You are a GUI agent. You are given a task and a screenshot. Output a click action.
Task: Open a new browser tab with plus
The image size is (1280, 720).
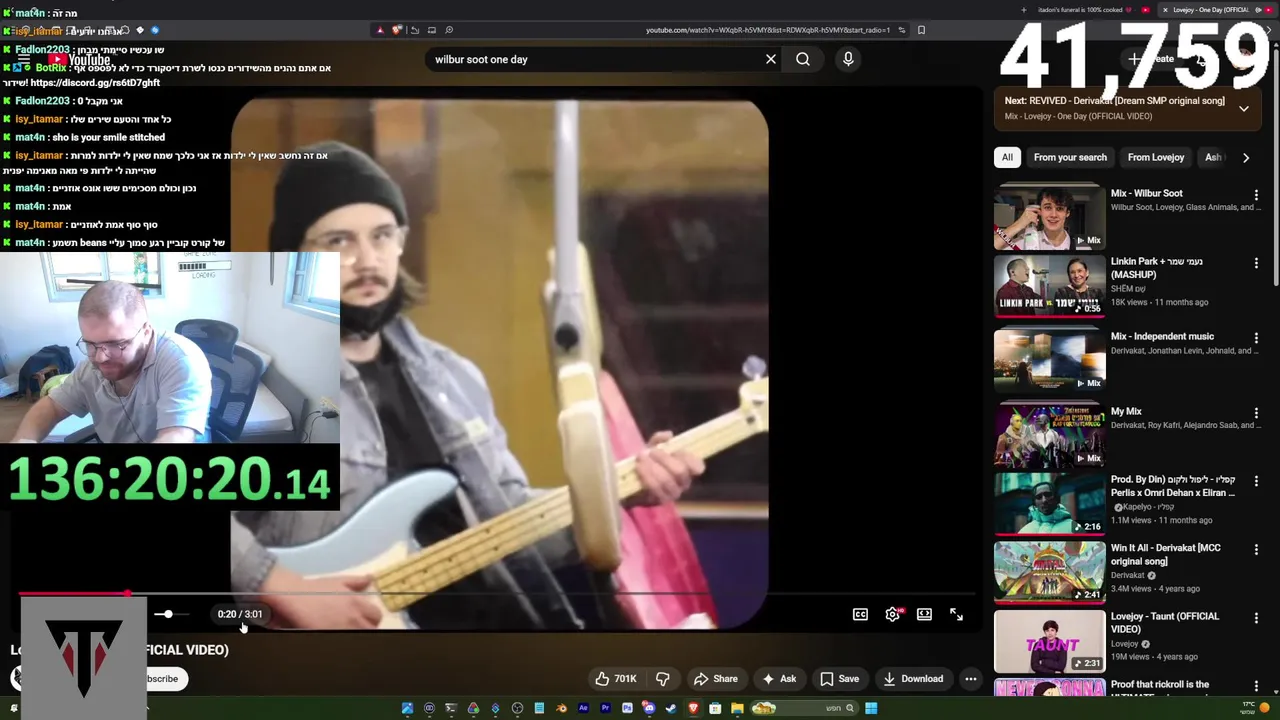(1023, 10)
